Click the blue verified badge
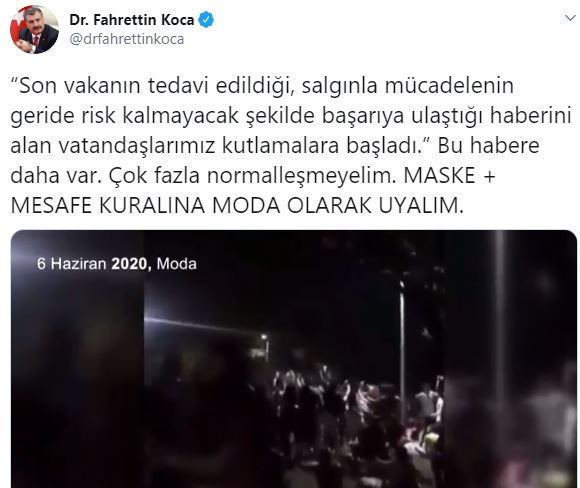Image resolution: width=580 pixels, height=488 pixels. [206, 20]
